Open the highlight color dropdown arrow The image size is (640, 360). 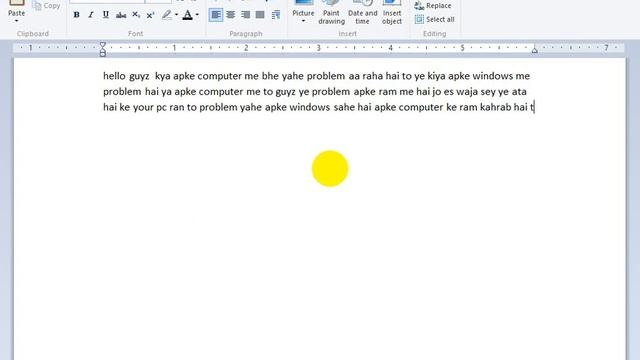coord(176,15)
